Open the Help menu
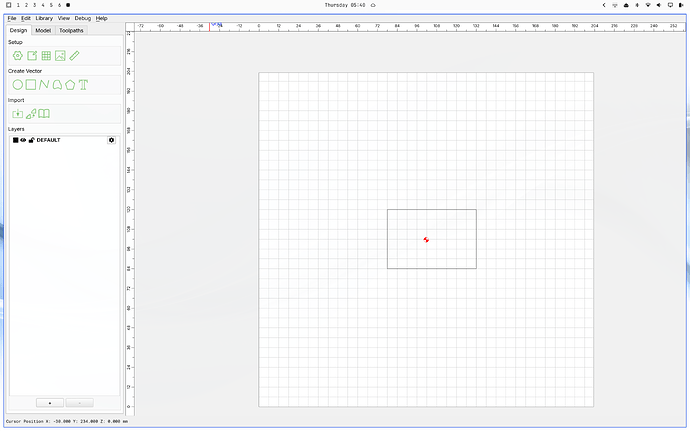Image resolution: width=690 pixels, height=431 pixels. pos(102,18)
